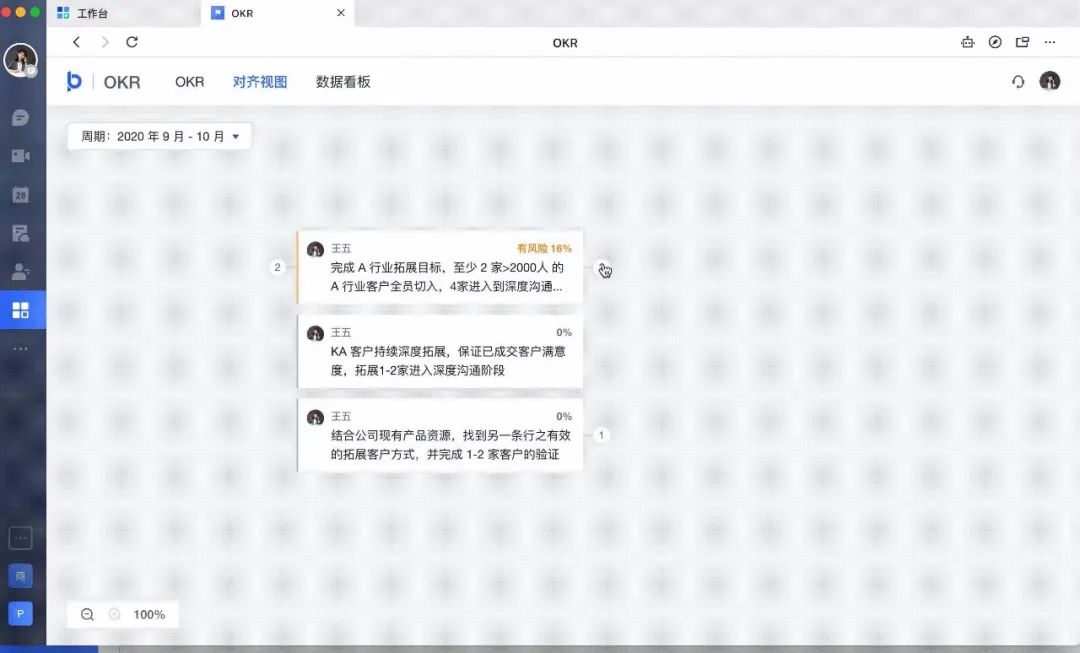1080x653 pixels.
Task: Click 王五 avatar on 结合公司 card
Action: click(x=315, y=417)
